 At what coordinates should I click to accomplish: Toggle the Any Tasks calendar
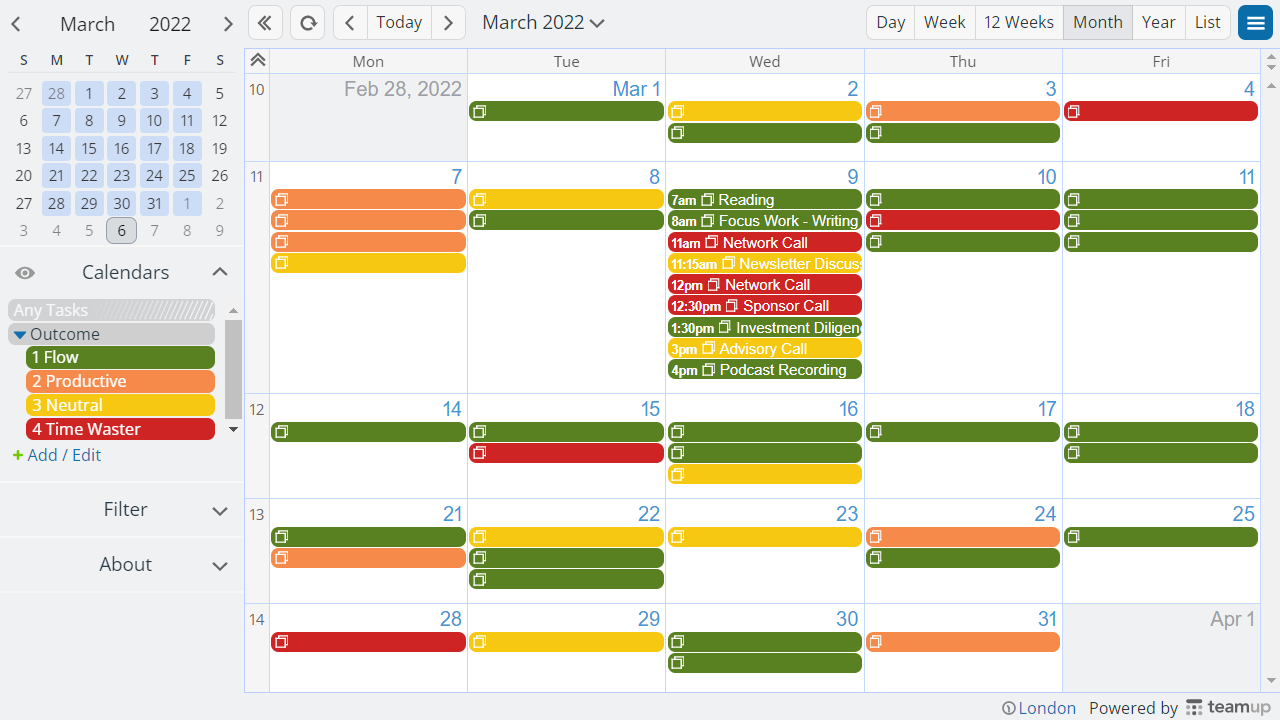111,310
